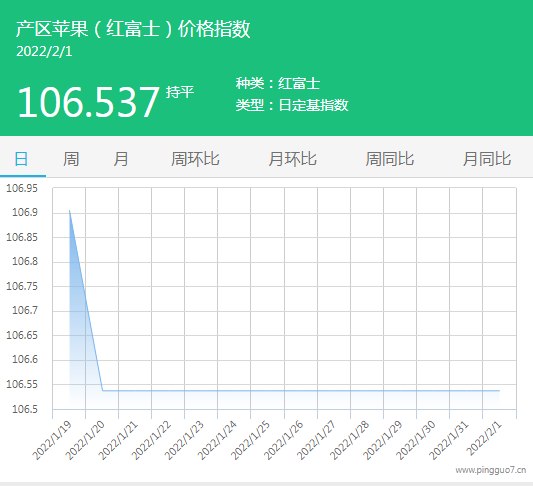Select the 日 daily tab
The height and width of the screenshot is (486, 533).
pos(21,159)
